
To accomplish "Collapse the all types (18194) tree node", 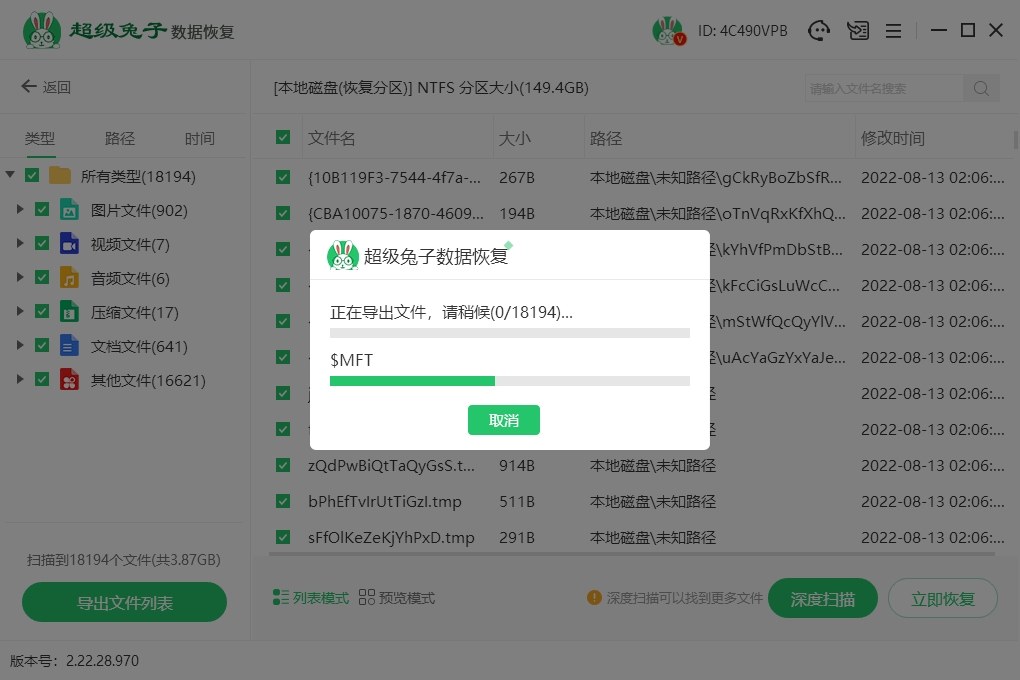I will (x=10, y=176).
